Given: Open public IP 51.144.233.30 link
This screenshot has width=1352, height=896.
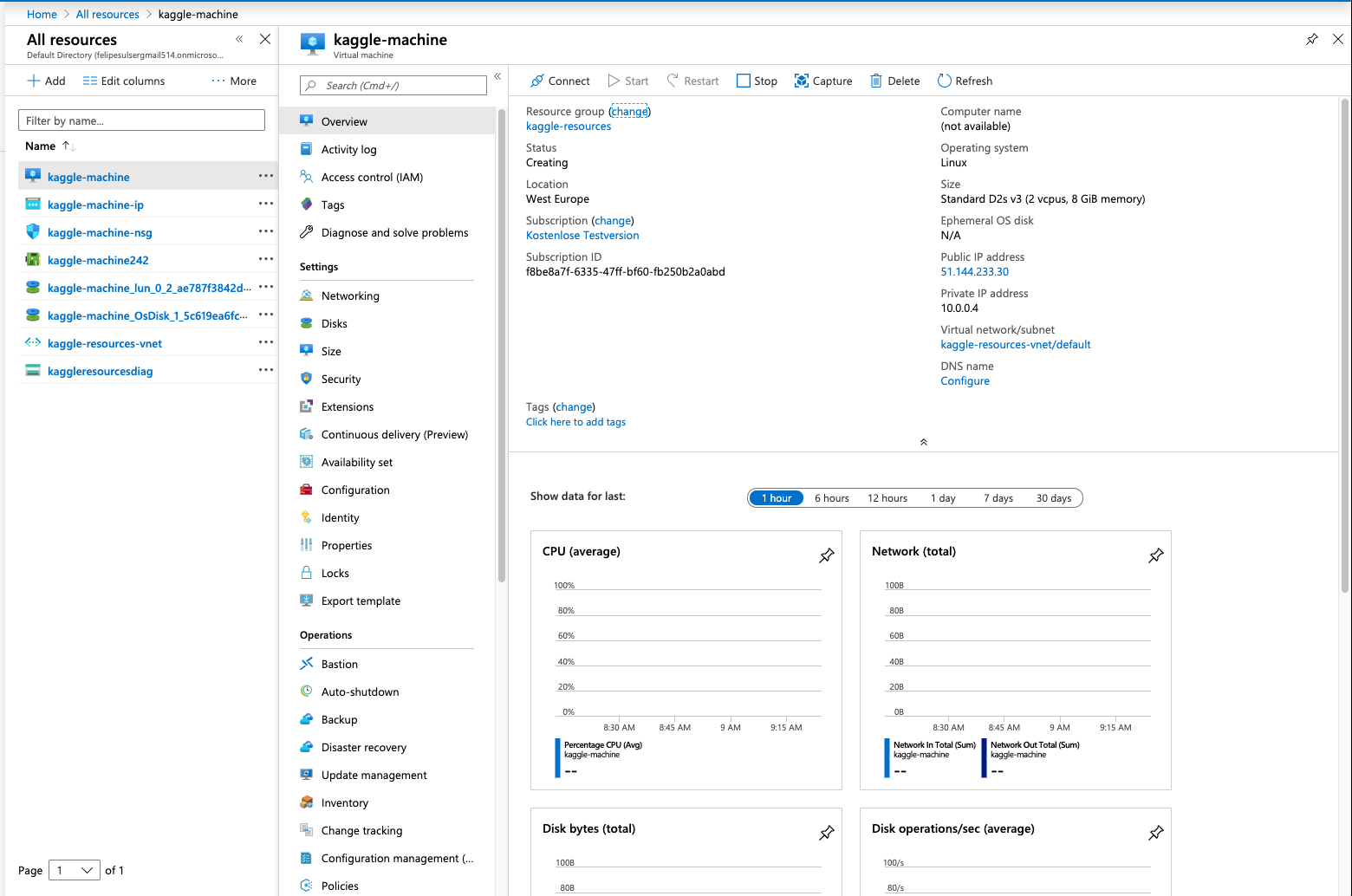Looking at the screenshot, I should tap(975, 272).
